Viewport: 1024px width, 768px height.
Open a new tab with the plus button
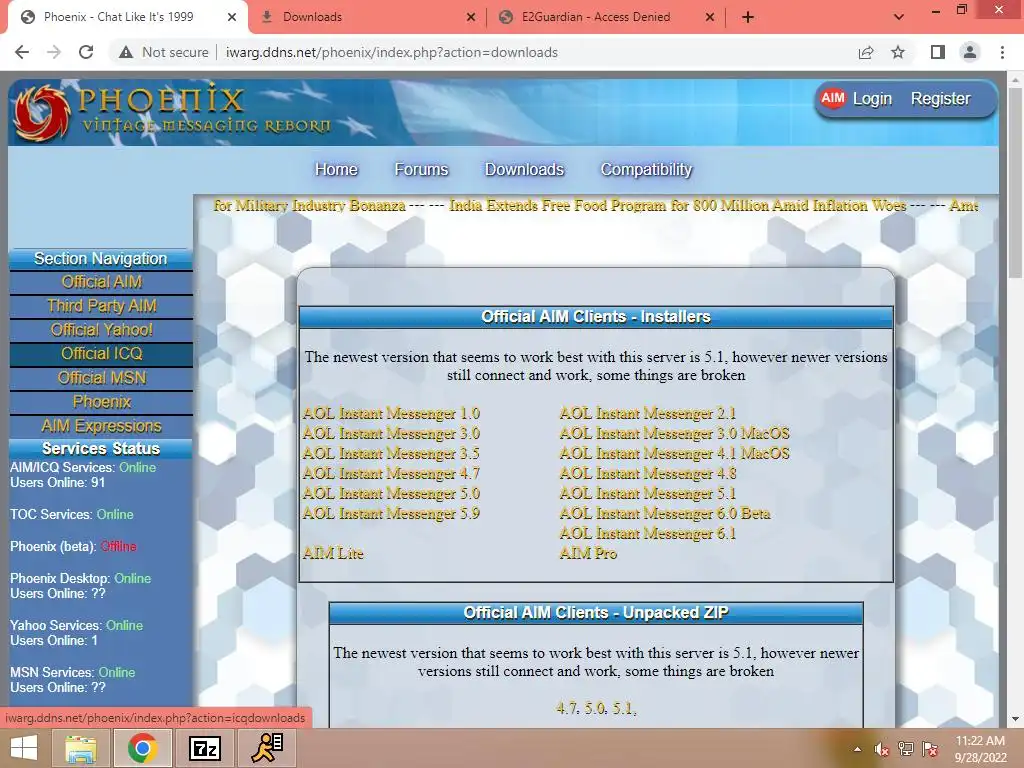click(748, 17)
